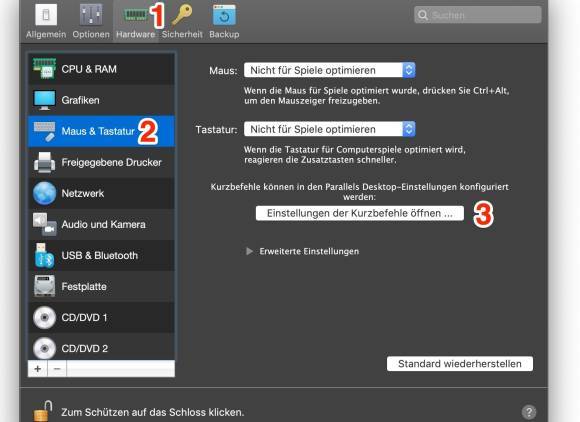Viewport: 580px width, 422px height.
Task: Choose Audio und Kamera entry
Action: tap(101, 224)
